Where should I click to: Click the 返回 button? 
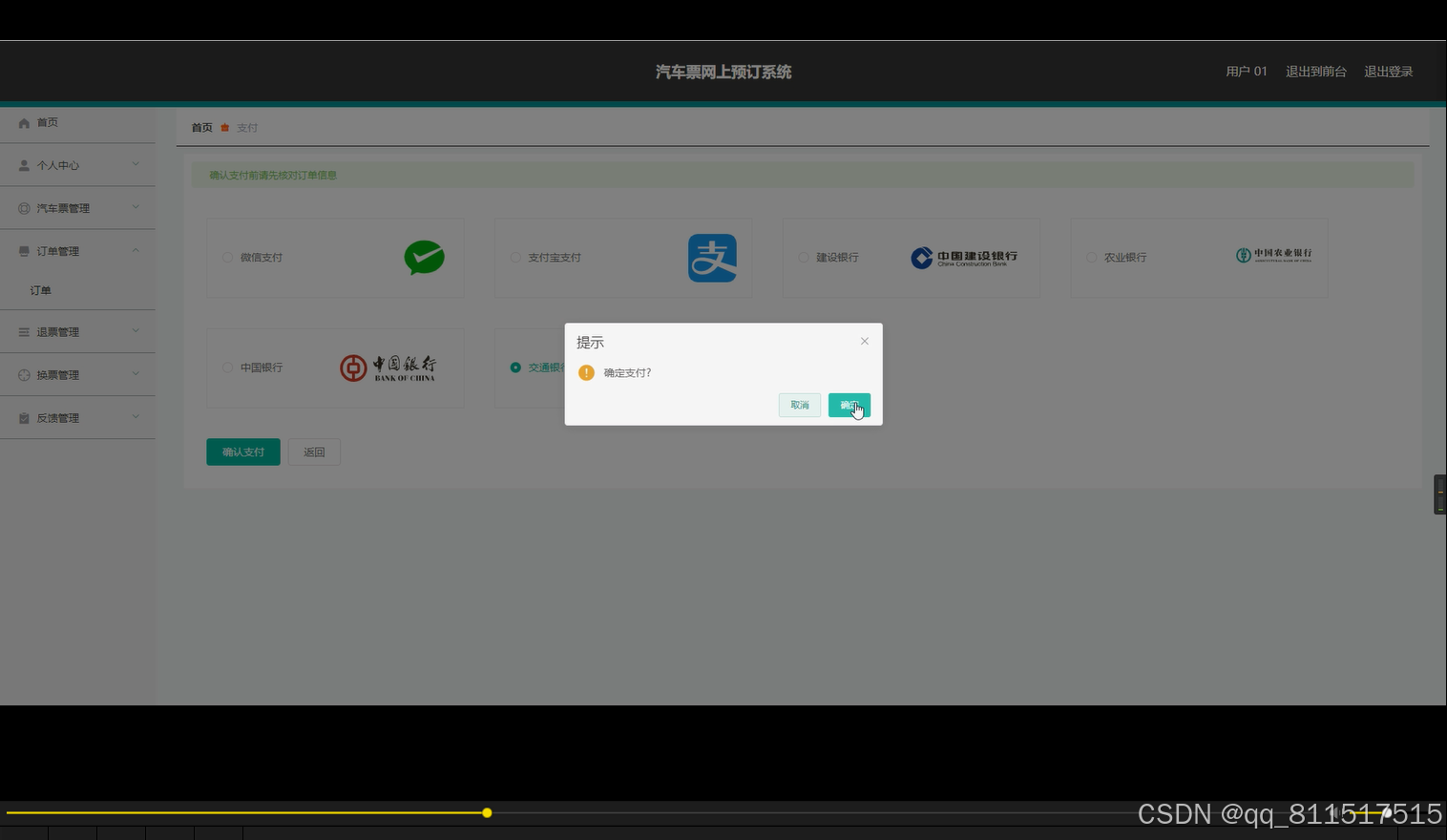(x=314, y=452)
